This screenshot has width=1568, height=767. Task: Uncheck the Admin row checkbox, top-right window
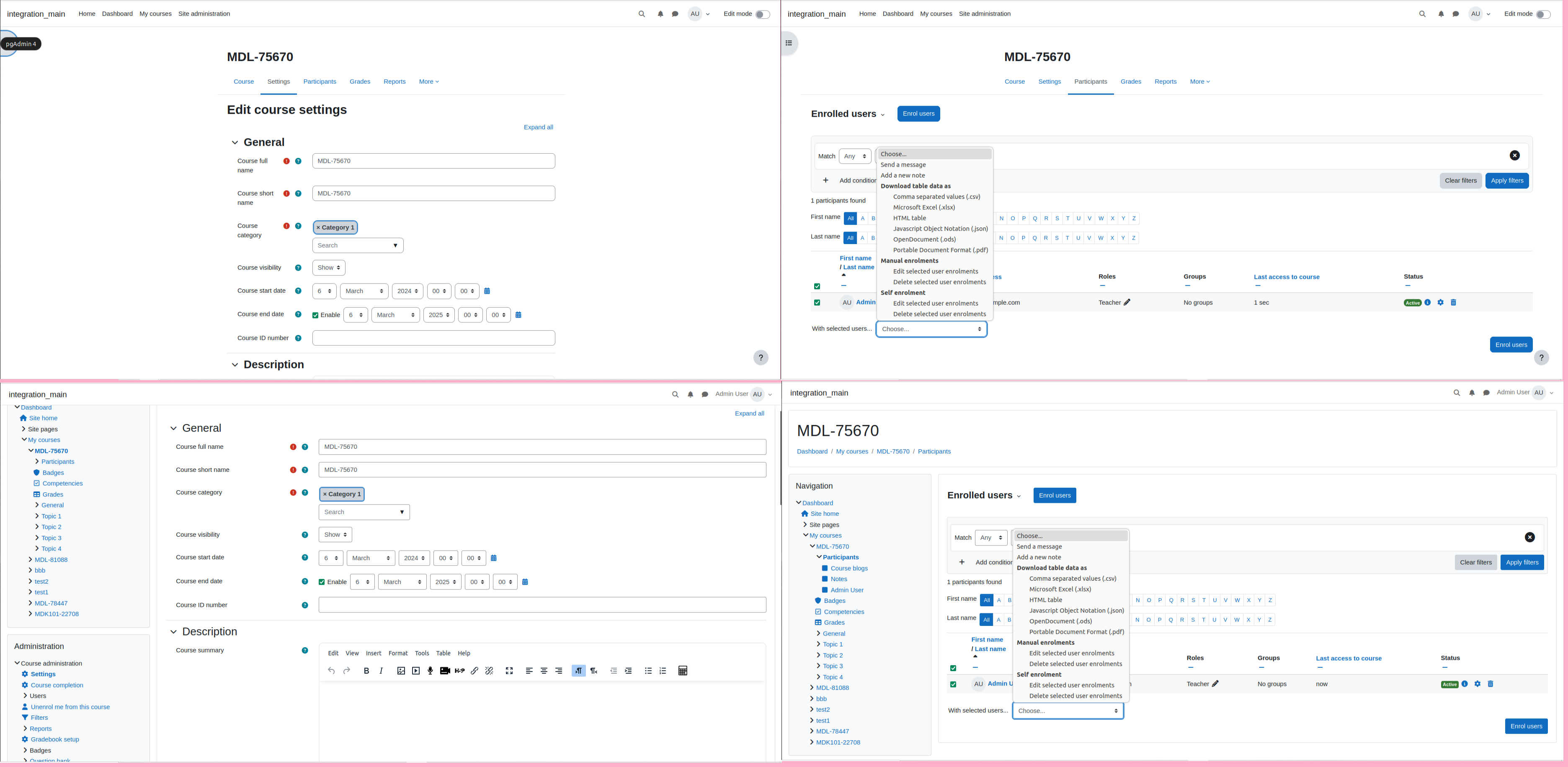coord(817,303)
